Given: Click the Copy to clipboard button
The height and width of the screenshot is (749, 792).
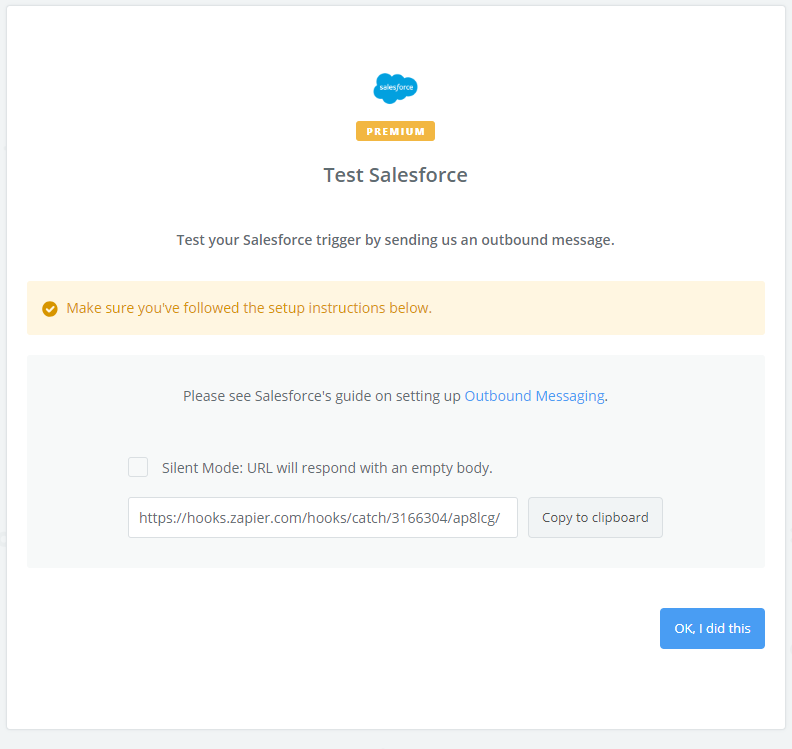Looking at the screenshot, I should [x=595, y=518].
